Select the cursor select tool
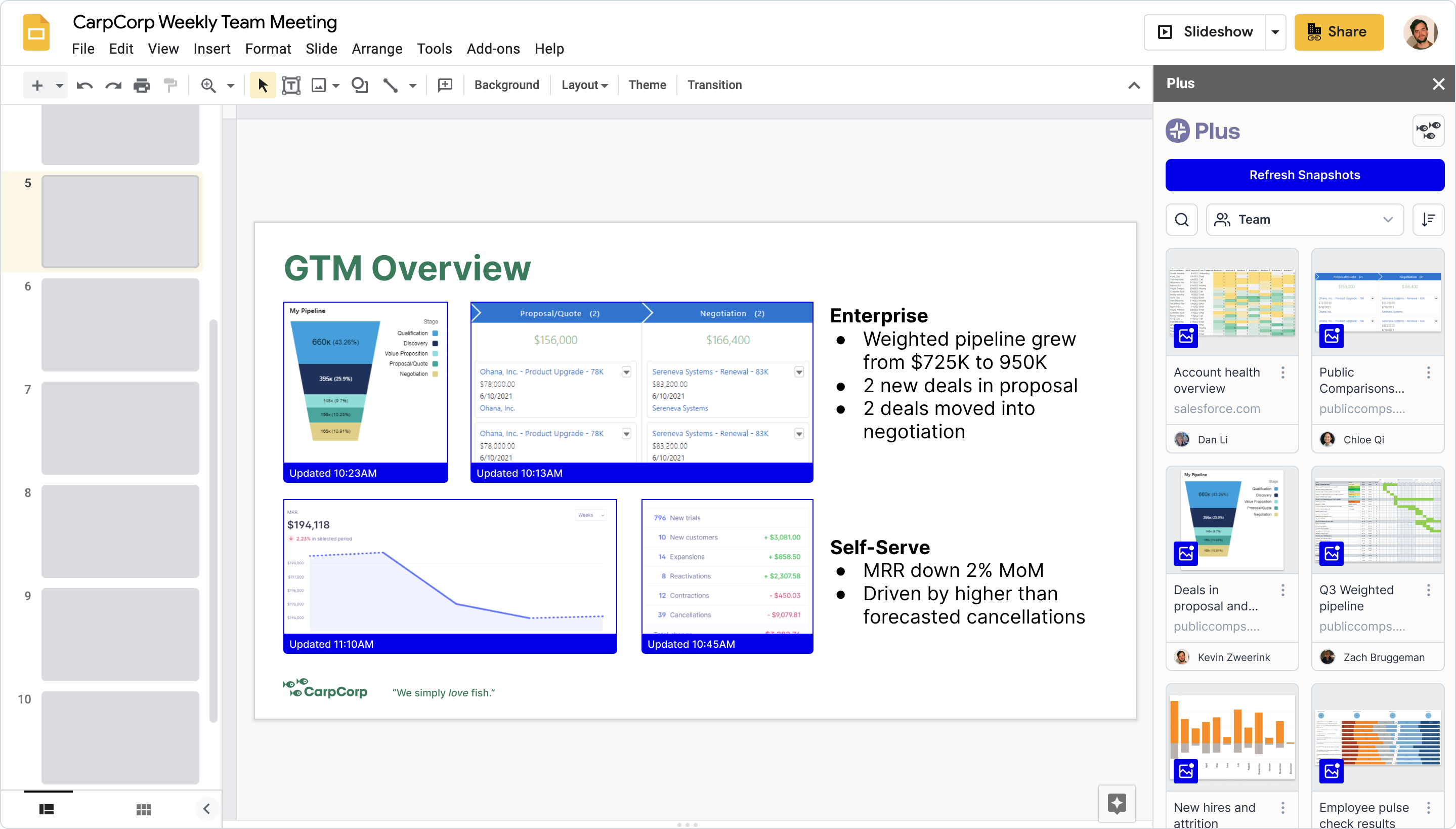This screenshot has width=1456, height=829. [x=262, y=86]
